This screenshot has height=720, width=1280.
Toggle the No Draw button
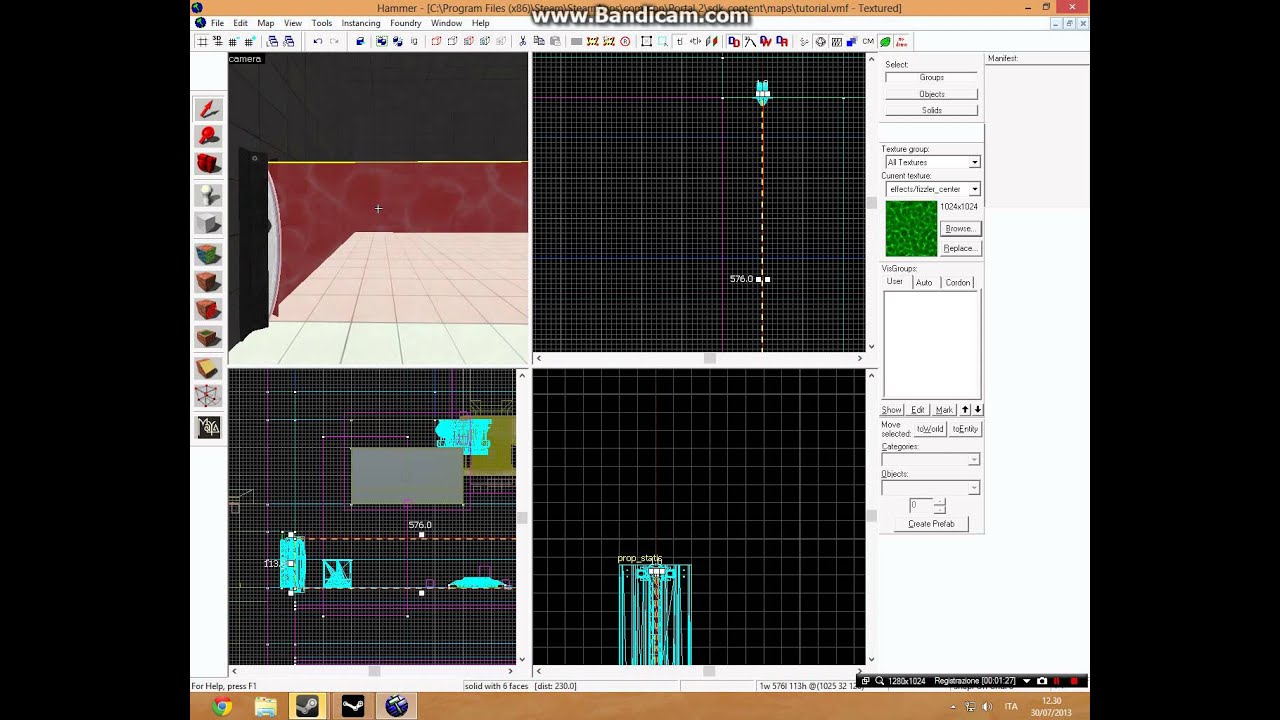(x=901, y=41)
